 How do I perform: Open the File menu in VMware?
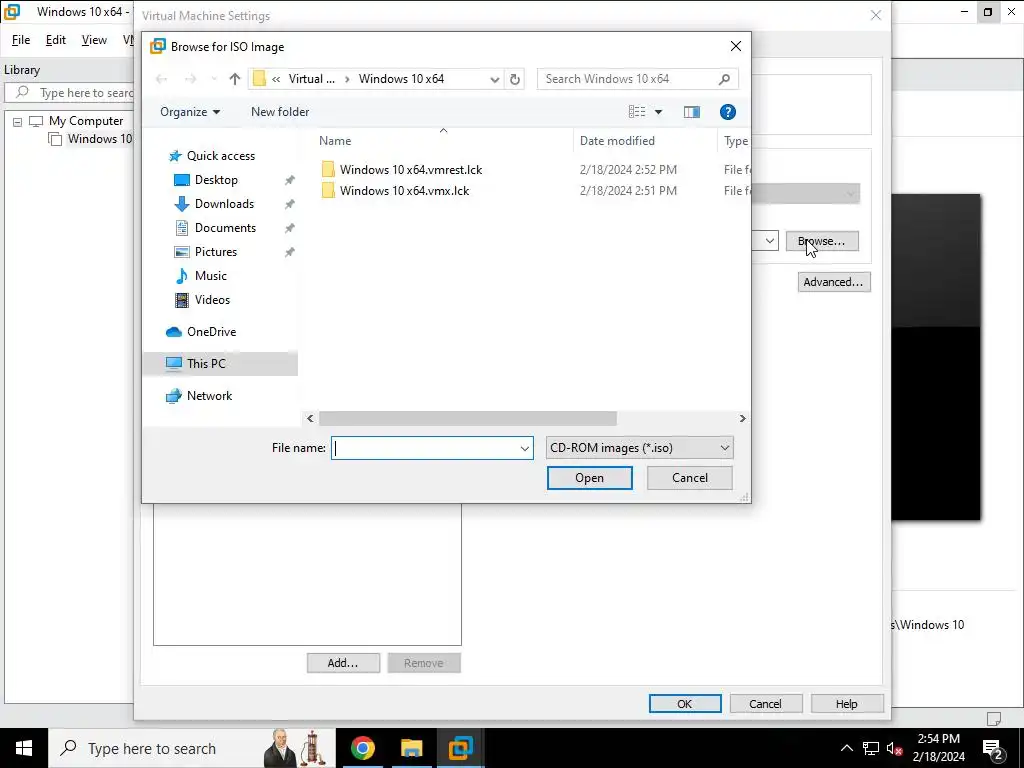[21, 40]
